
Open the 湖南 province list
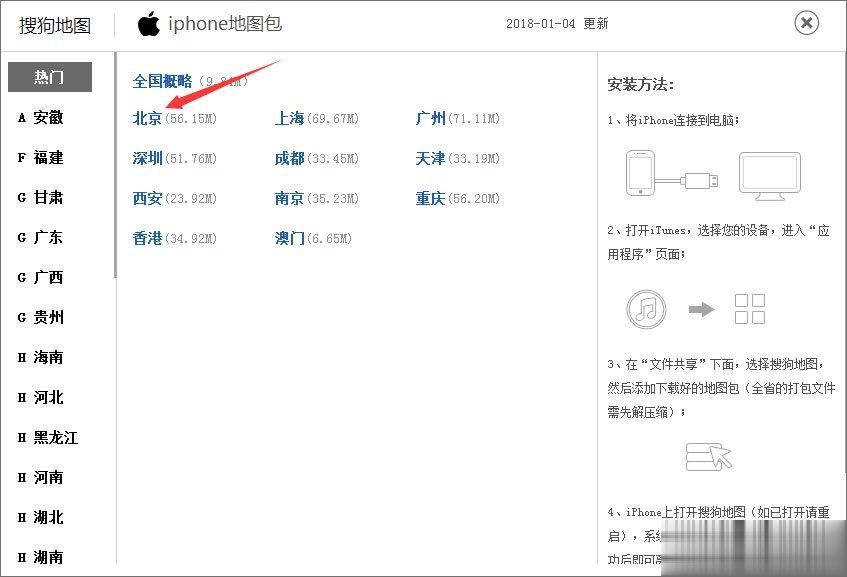click(41, 557)
